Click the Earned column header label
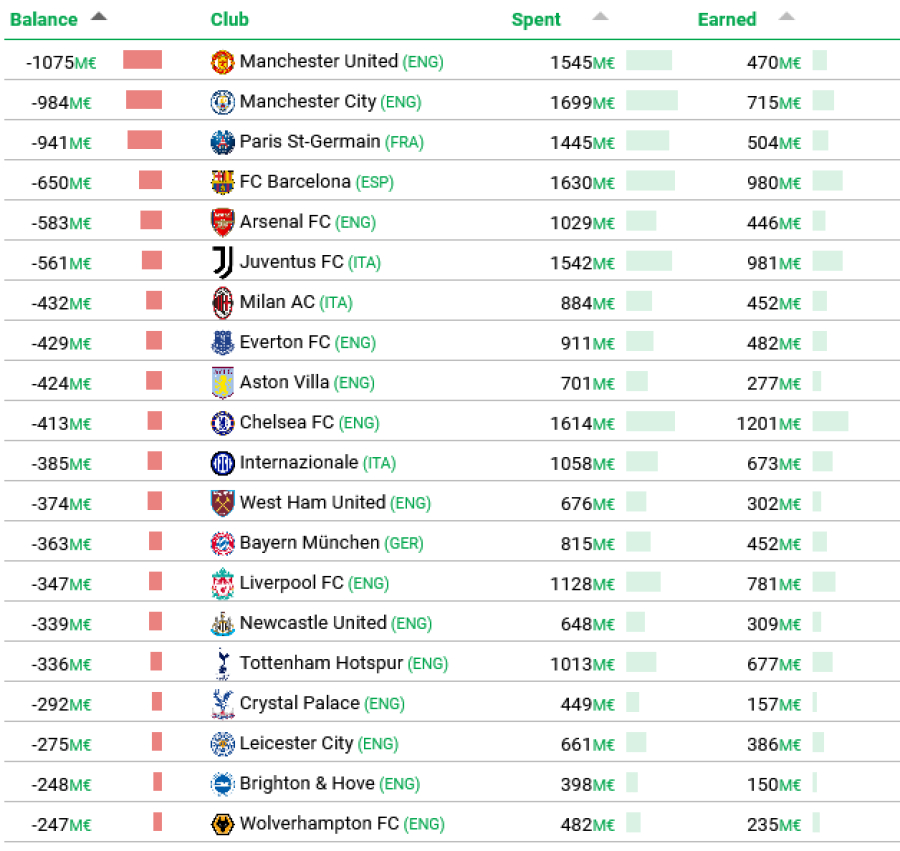The height and width of the screenshot is (851, 900). [x=727, y=20]
